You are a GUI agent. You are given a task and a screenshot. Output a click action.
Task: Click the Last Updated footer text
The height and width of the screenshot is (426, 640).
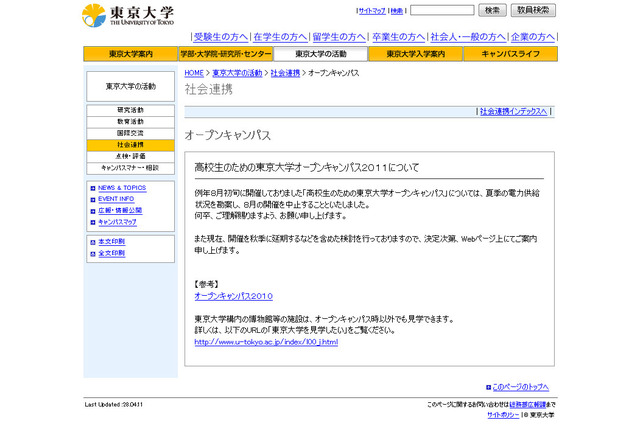point(114,405)
